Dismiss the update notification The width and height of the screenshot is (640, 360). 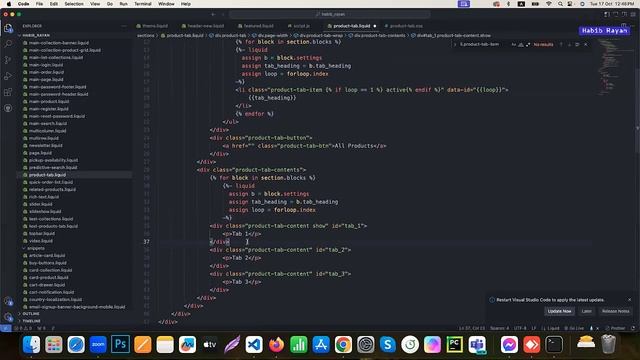pos(629,300)
